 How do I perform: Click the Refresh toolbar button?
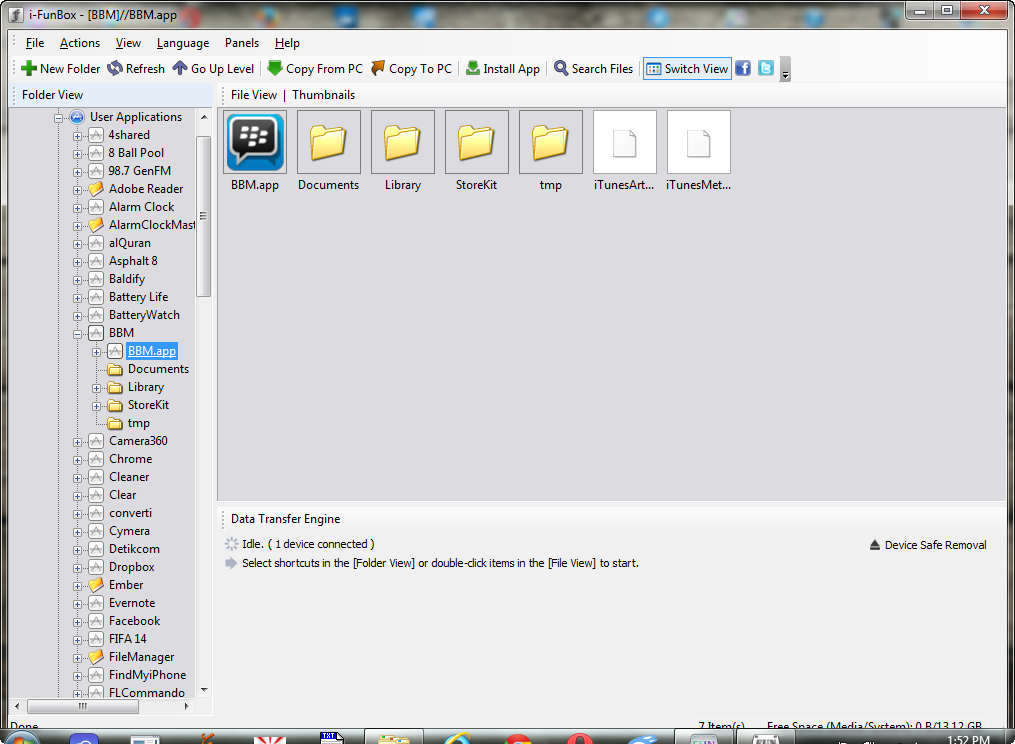(x=136, y=69)
